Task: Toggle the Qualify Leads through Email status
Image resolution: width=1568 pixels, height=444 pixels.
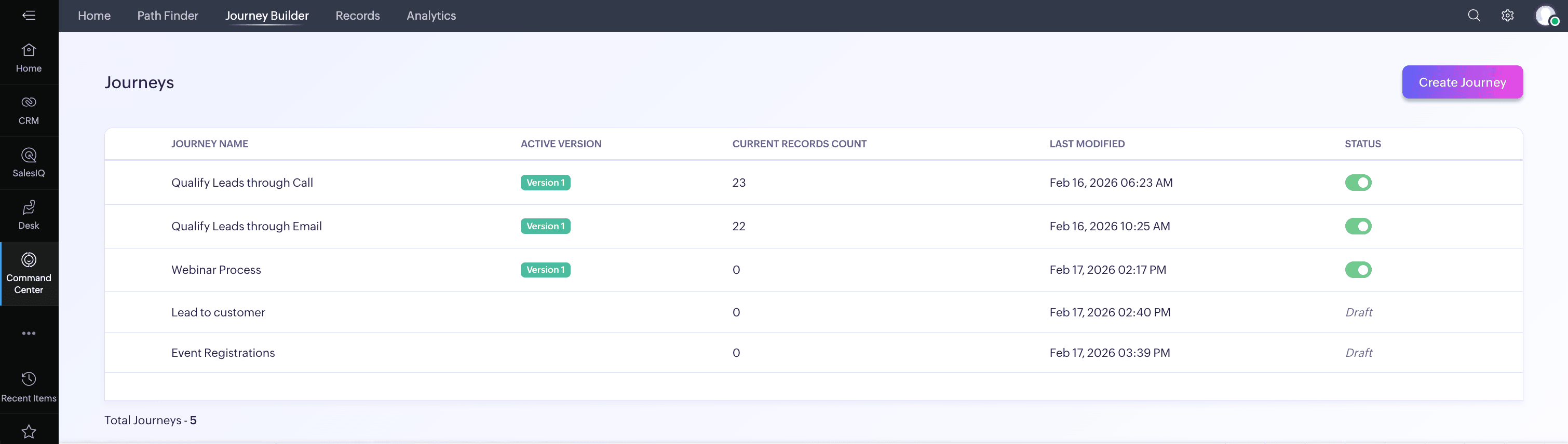Action: pyautogui.click(x=1358, y=226)
